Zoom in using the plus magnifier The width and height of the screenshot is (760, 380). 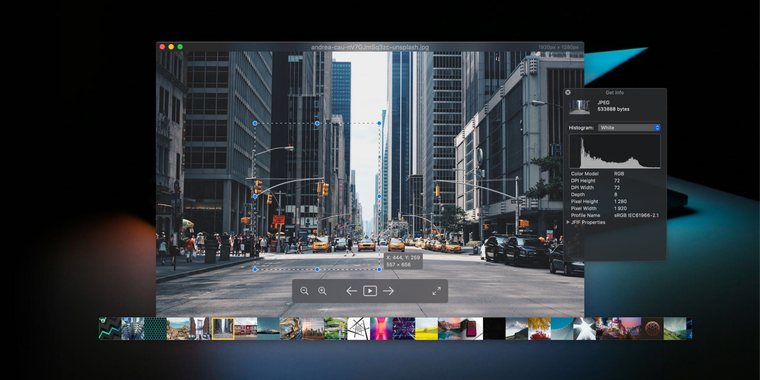[x=322, y=291]
